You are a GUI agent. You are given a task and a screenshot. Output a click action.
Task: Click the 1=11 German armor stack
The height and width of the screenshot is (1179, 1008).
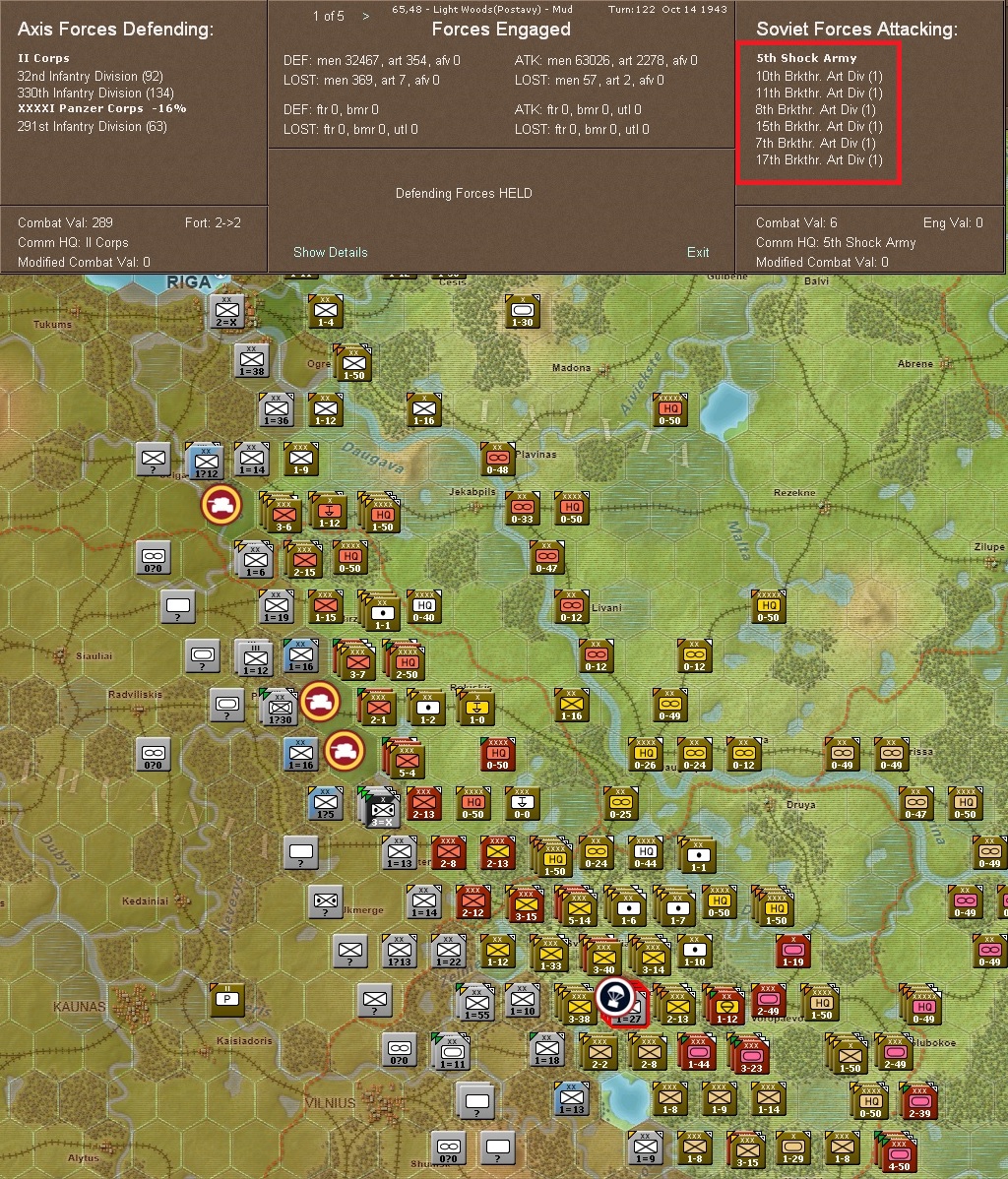click(x=451, y=1051)
